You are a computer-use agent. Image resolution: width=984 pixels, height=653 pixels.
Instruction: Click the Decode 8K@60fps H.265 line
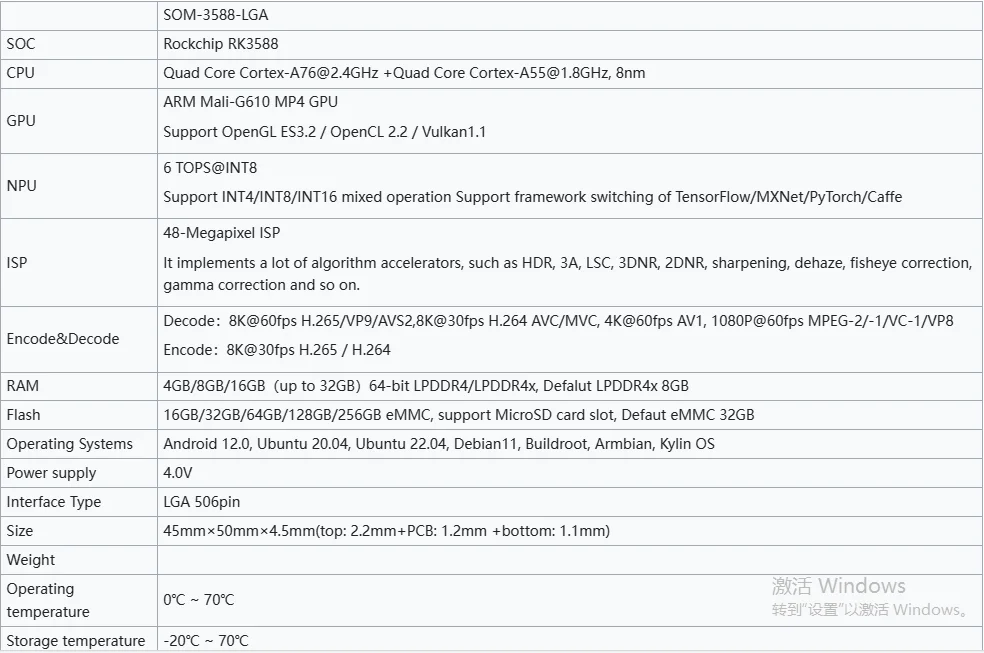558,321
